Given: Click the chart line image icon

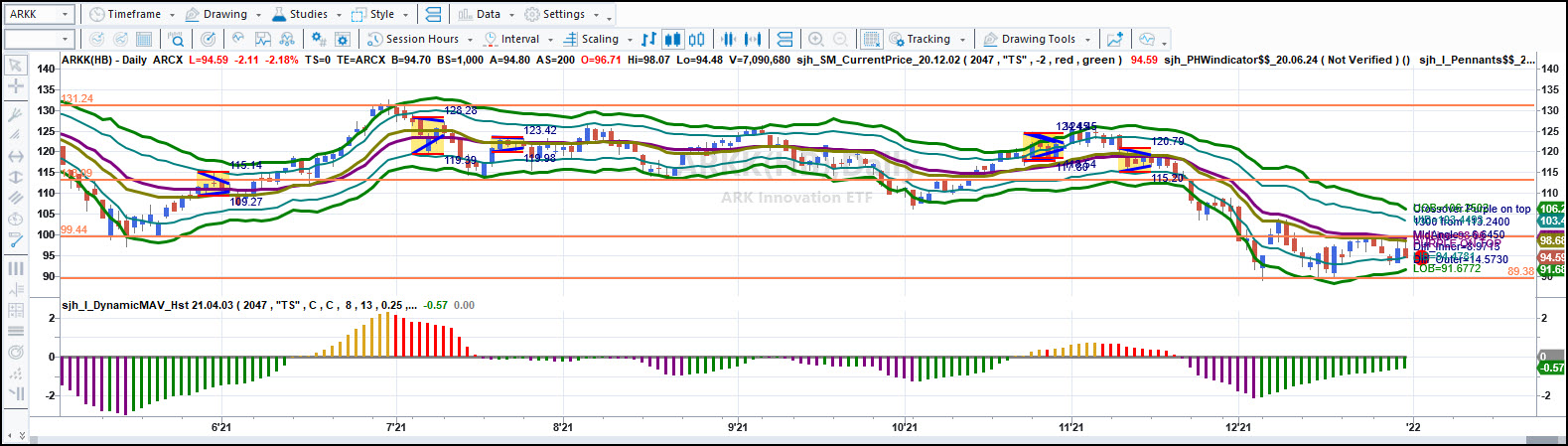Looking at the screenshot, I should tap(263, 39).
